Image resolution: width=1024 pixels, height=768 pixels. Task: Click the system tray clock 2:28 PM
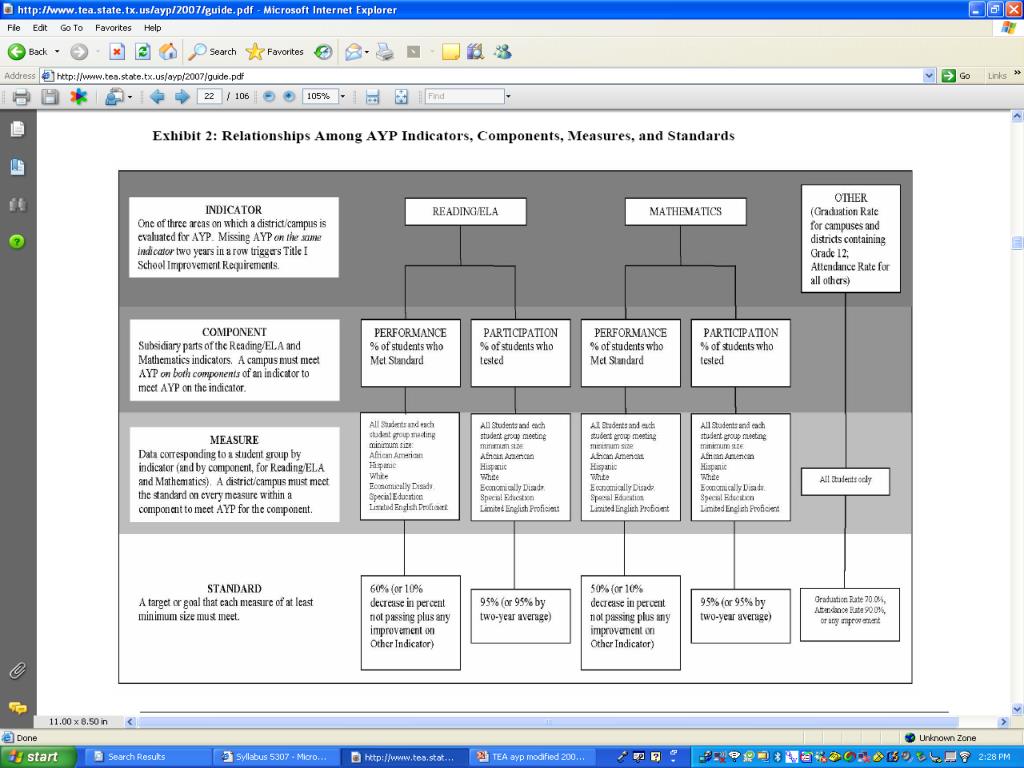[x=994, y=757]
